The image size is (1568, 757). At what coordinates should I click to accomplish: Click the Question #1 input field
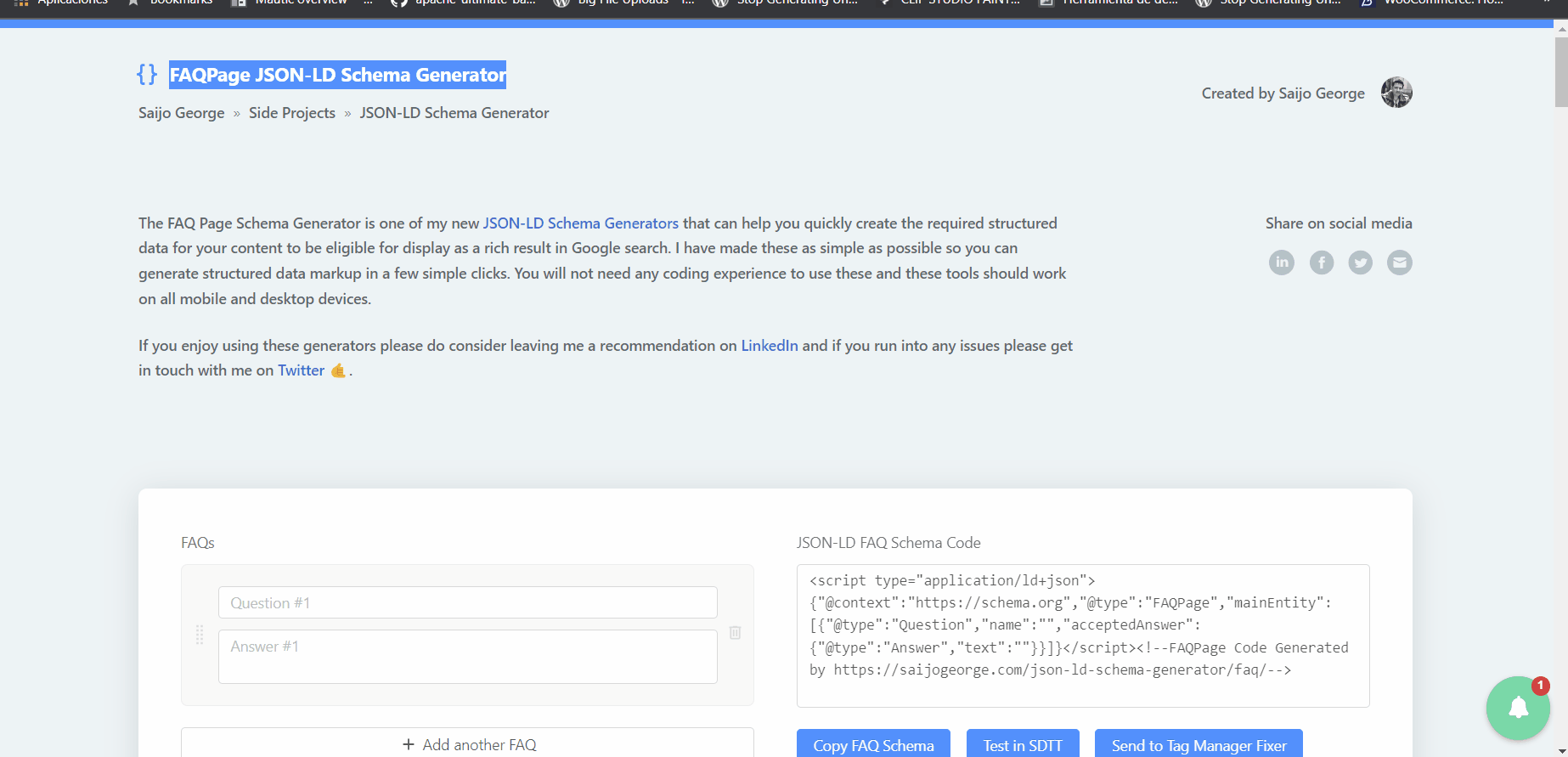467,602
